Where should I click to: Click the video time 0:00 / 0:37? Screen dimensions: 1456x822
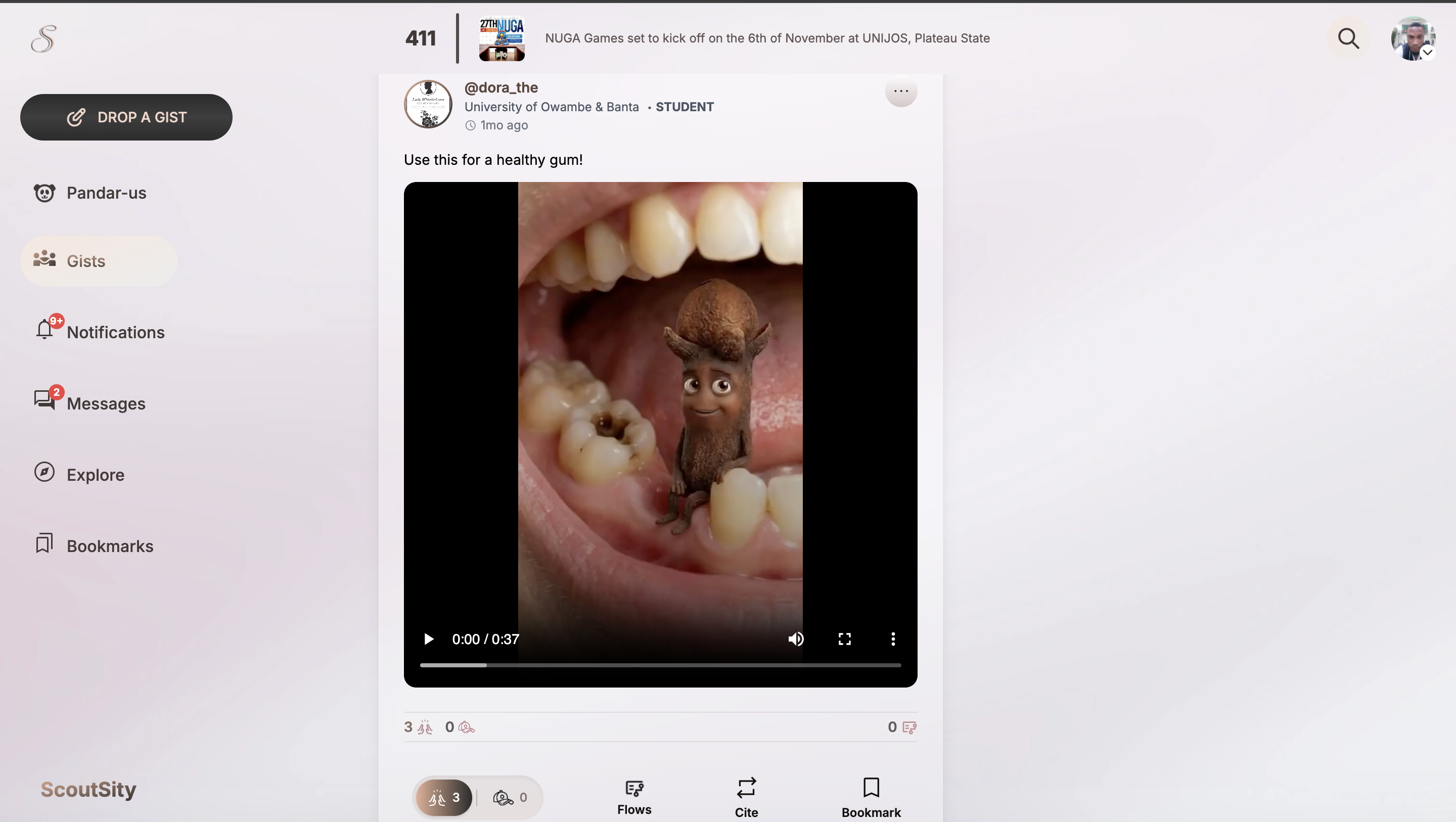pyautogui.click(x=485, y=639)
